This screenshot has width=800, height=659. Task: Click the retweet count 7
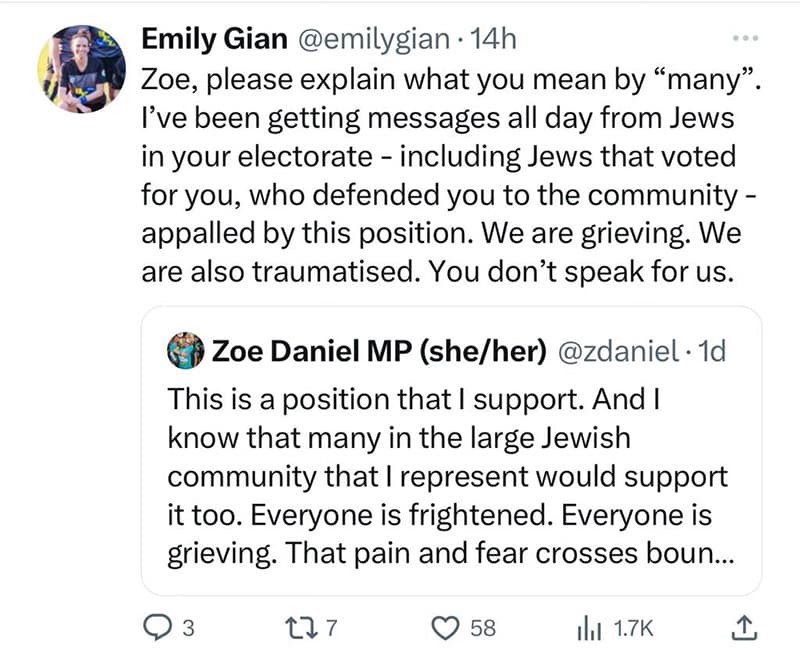(332, 628)
